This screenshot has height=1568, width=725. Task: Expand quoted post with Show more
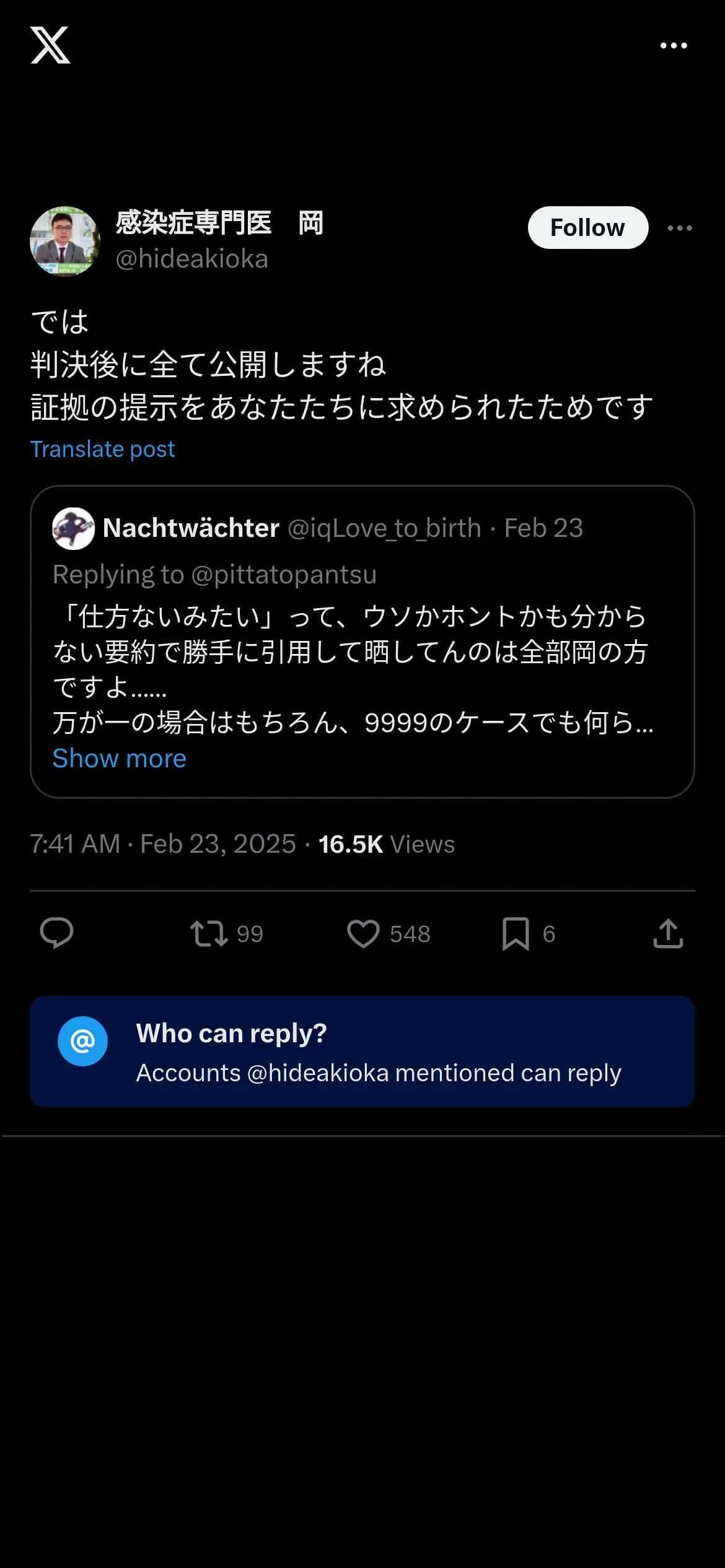point(120,759)
